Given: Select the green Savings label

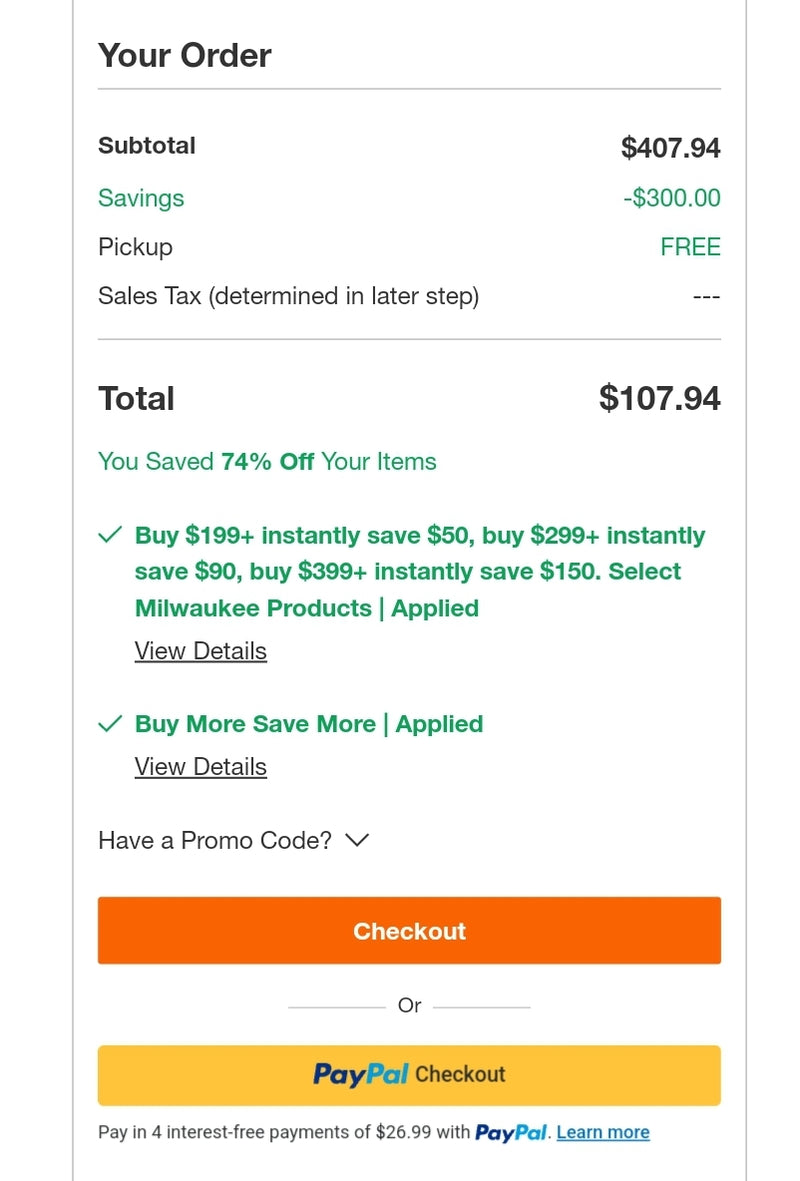Looking at the screenshot, I should coord(140,198).
